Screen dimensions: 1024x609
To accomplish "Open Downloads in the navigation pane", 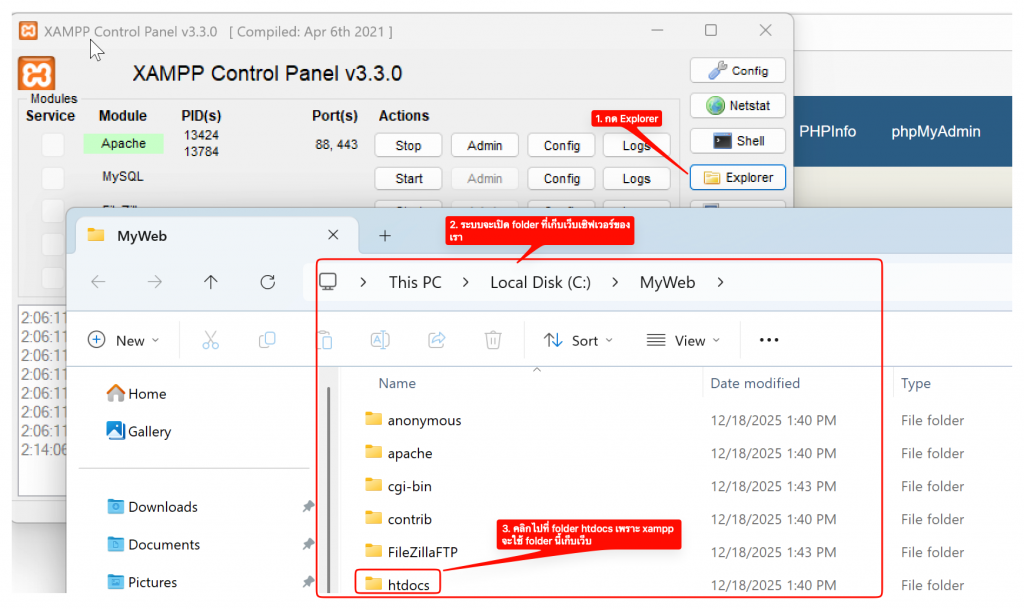I will pos(162,507).
